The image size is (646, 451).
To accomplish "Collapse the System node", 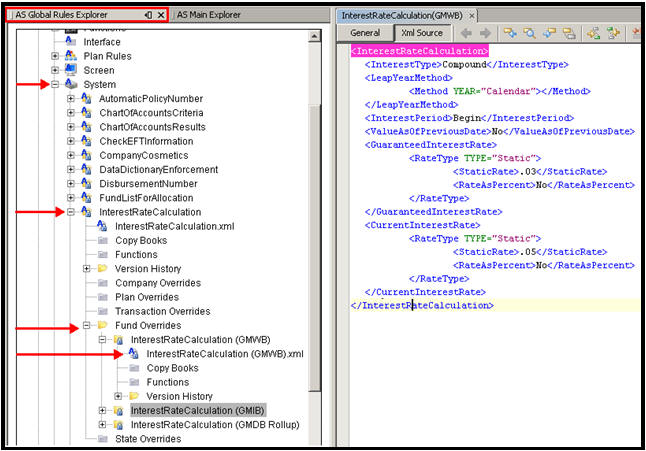I will pos(55,84).
